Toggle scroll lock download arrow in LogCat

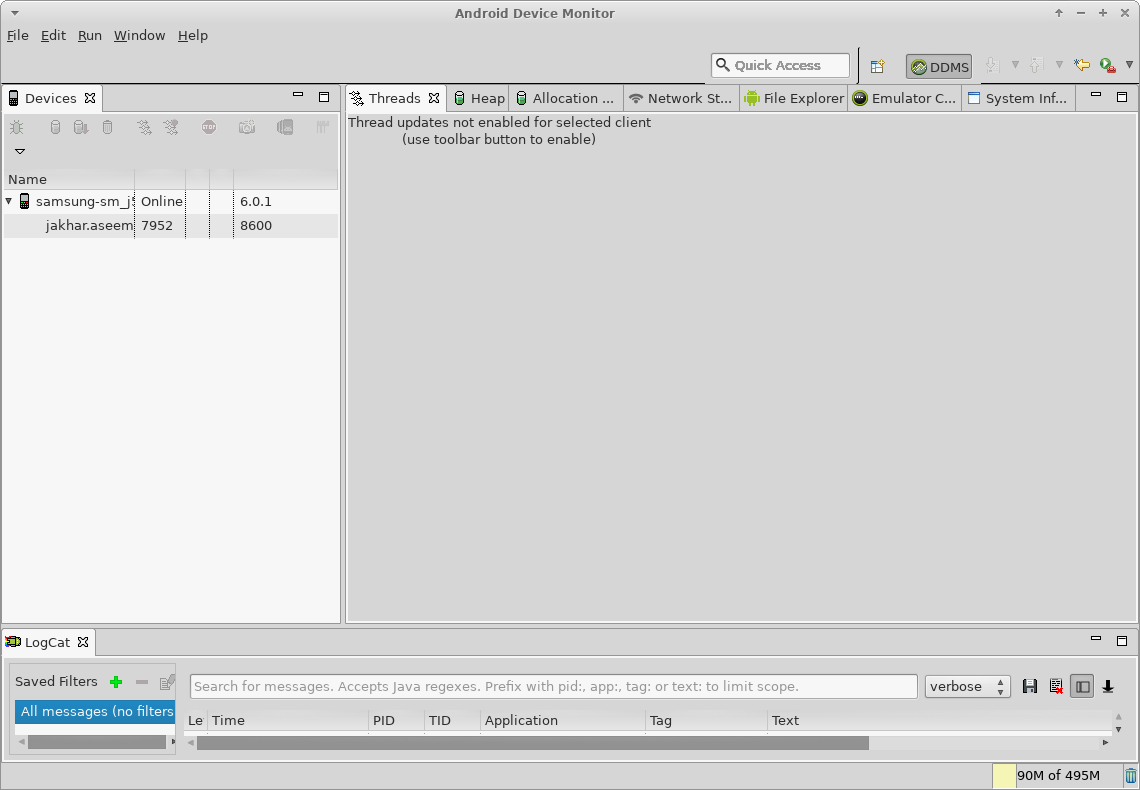click(1108, 687)
